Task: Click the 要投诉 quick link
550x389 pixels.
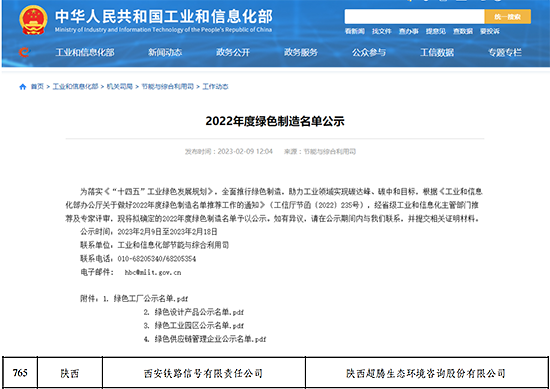Action: point(490,31)
